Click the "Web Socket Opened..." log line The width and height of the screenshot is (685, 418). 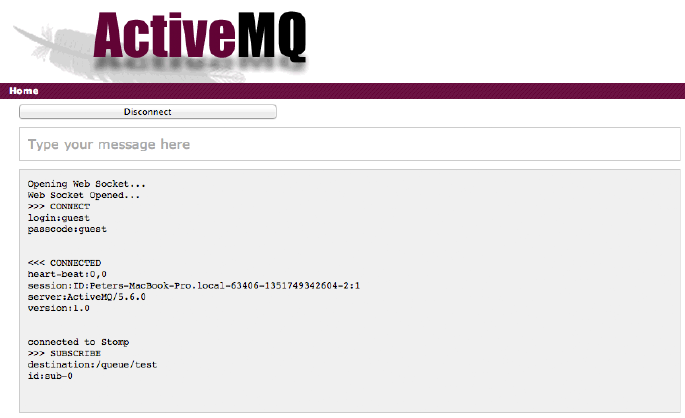(x=83, y=195)
